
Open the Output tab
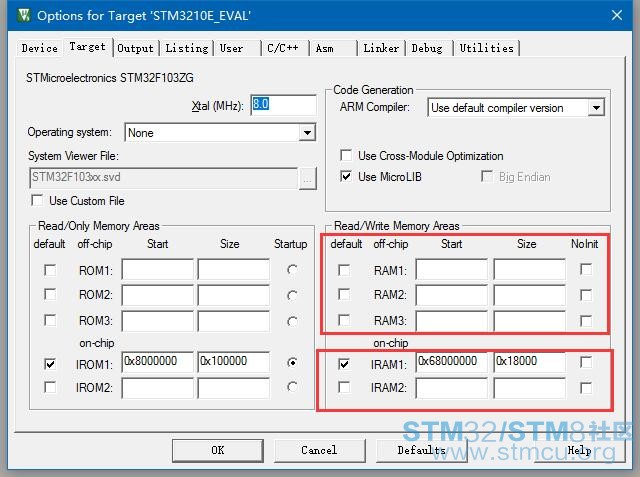(x=136, y=48)
